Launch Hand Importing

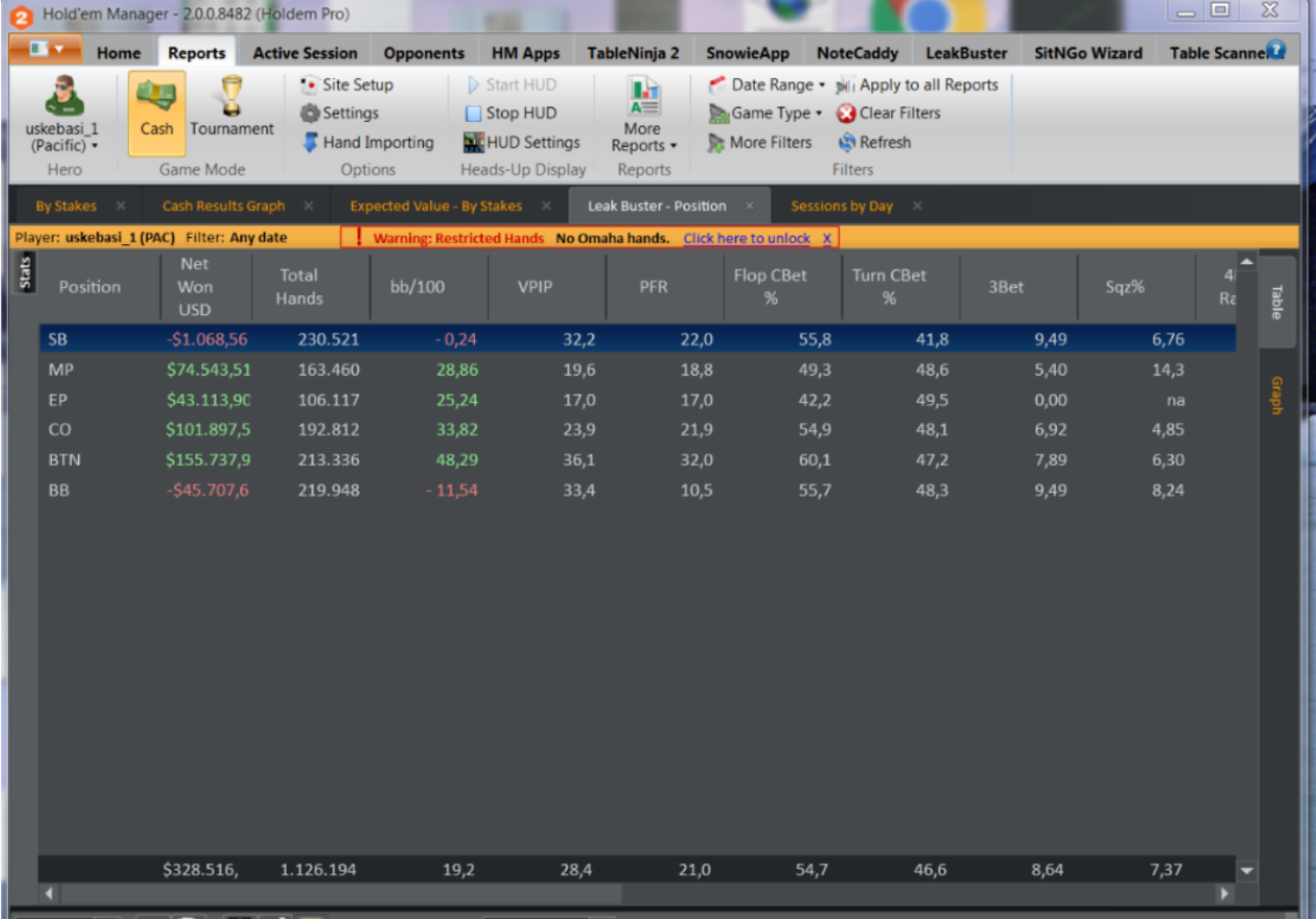click(368, 142)
